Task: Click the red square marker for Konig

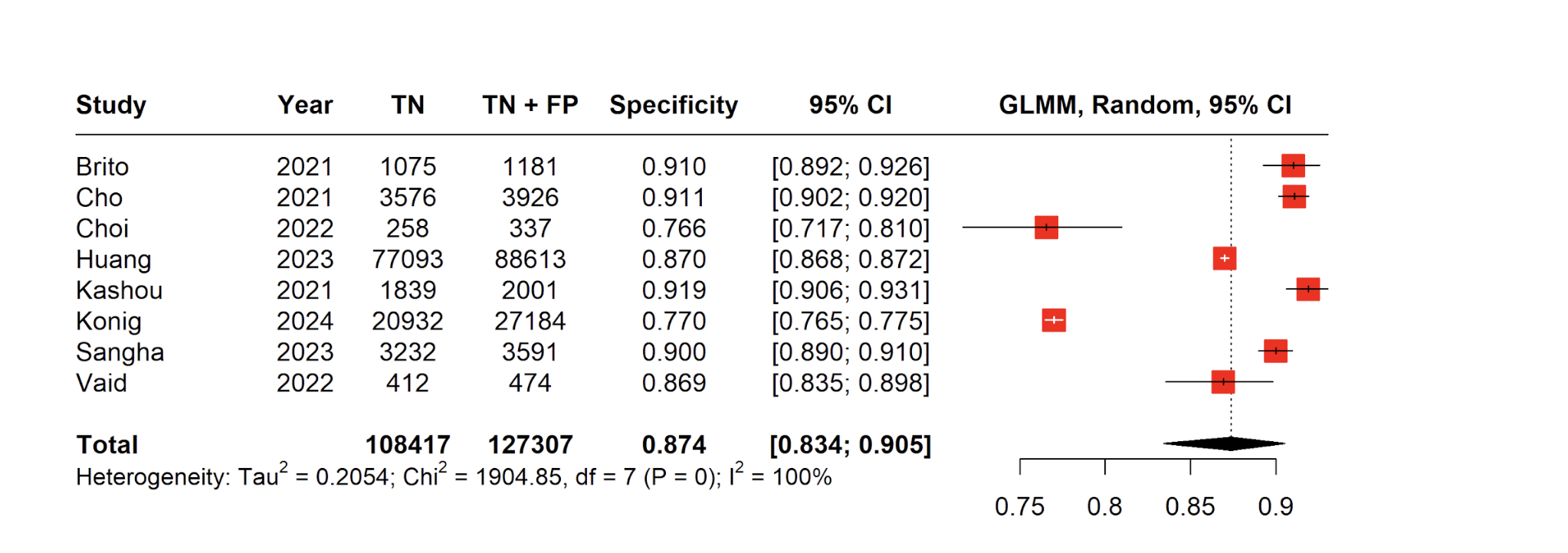Action: click(x=1054, y=320)
